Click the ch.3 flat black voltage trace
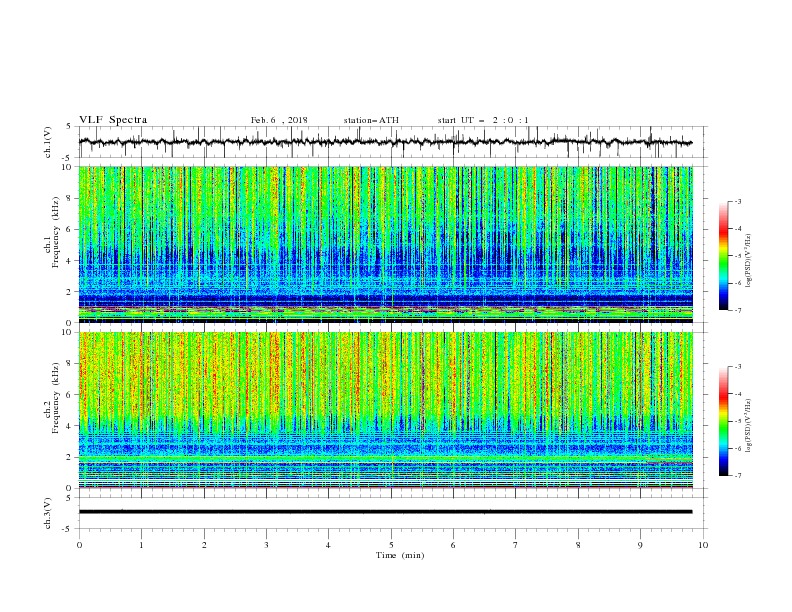This screenshot has height=612, width=792. [x=385, y=512]
